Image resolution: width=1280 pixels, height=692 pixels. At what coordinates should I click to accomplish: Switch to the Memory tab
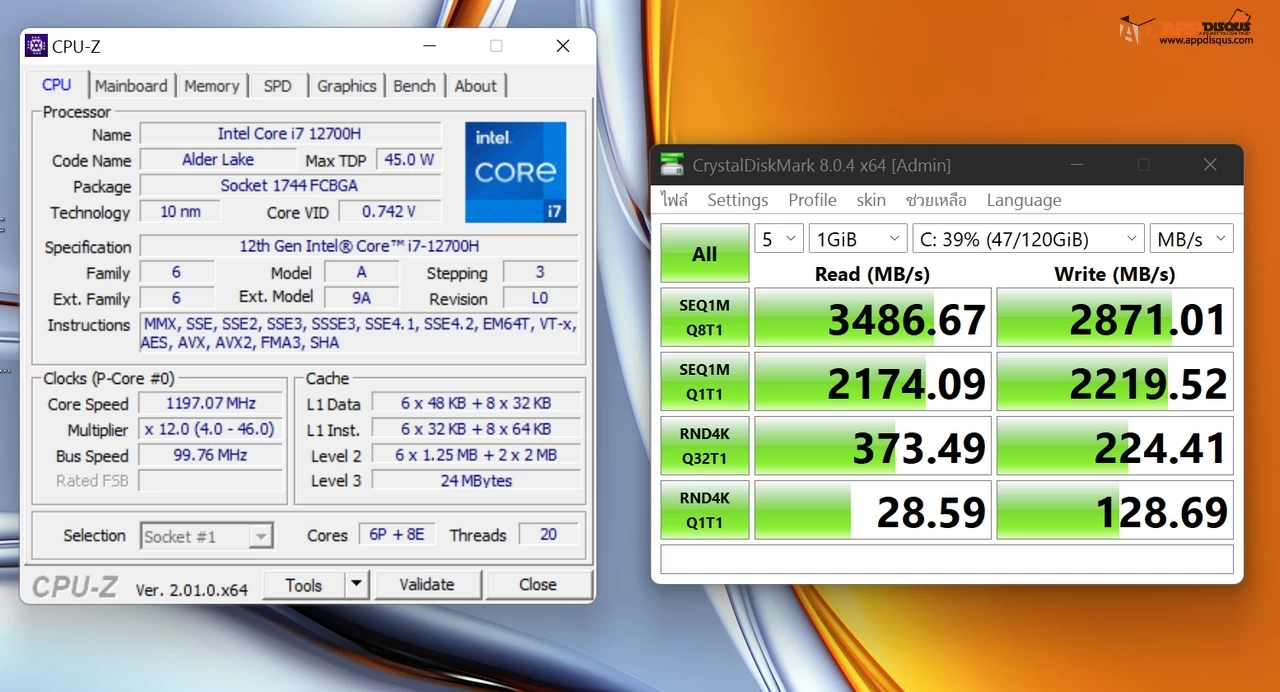(211, 86)
